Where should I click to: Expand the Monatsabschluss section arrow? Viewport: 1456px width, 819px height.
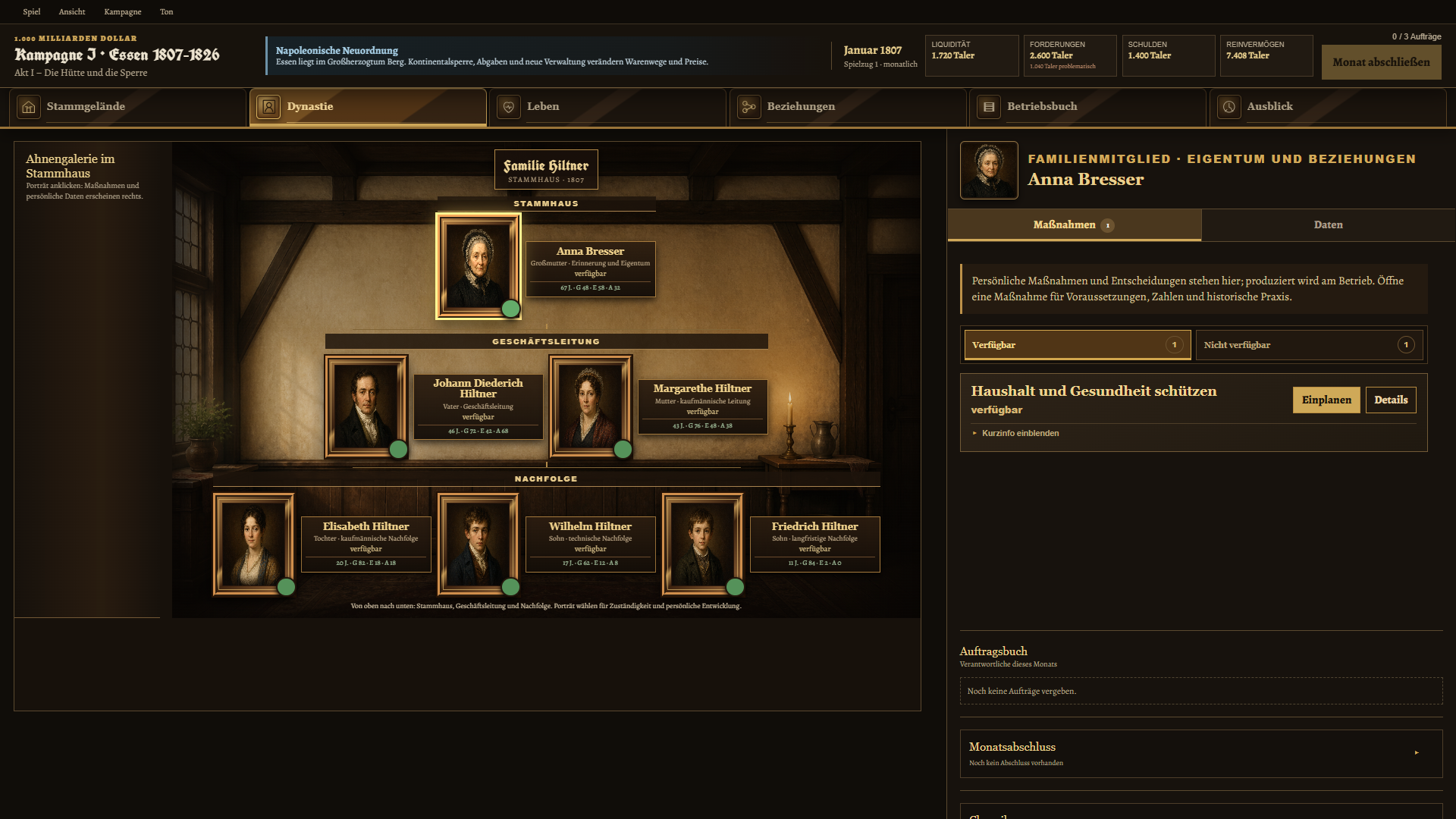[x=1417, y=753]
